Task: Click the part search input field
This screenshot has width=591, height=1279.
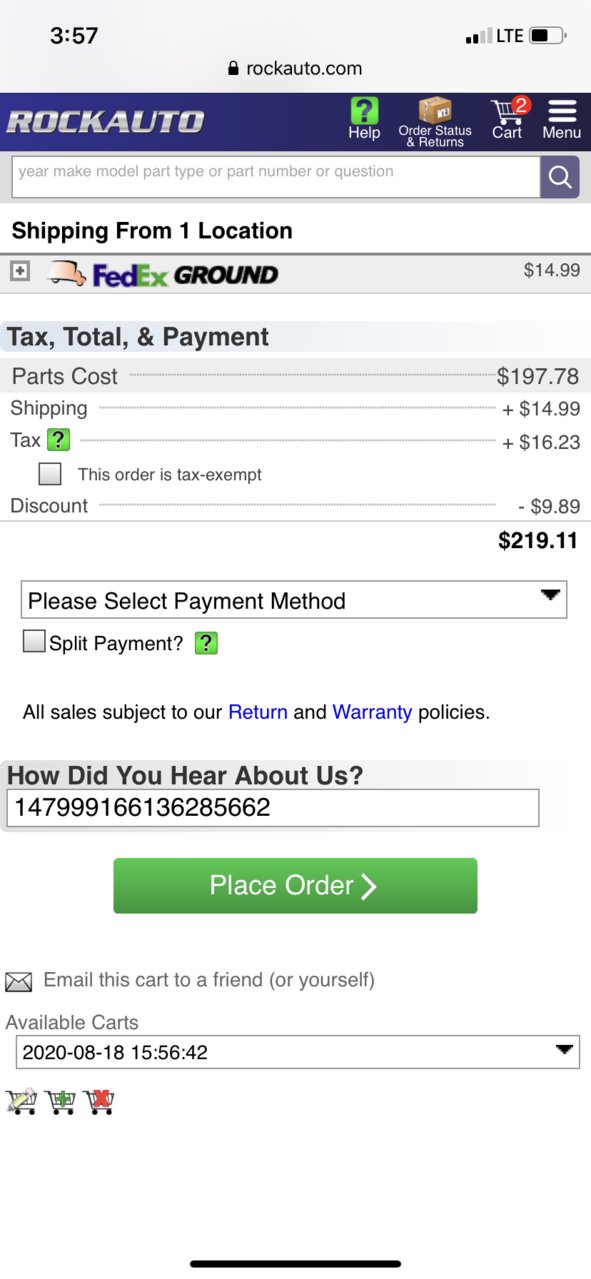Action: click(275, 177)
